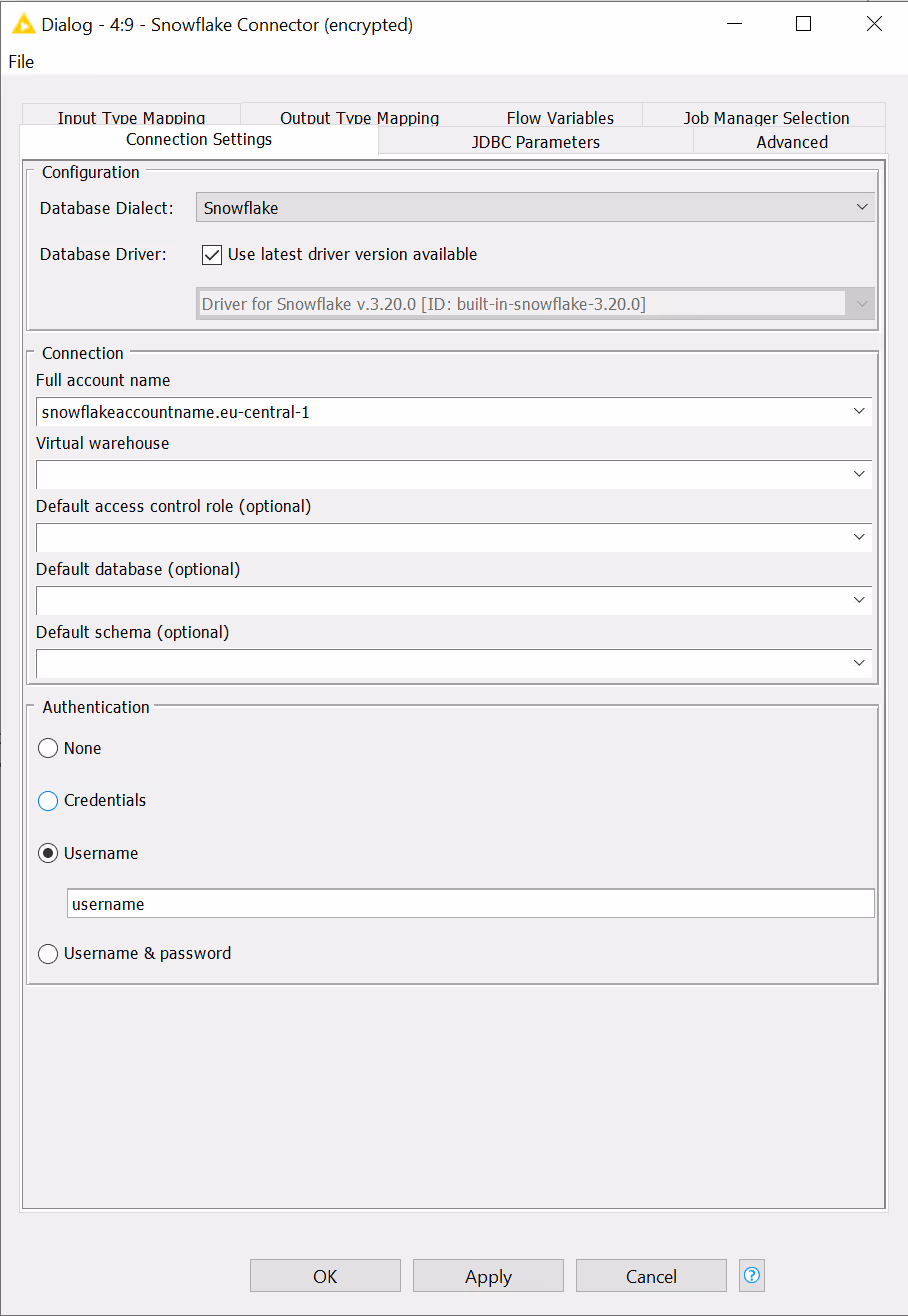
Task: Open the Advanced tab
Action: click(791, 142)
